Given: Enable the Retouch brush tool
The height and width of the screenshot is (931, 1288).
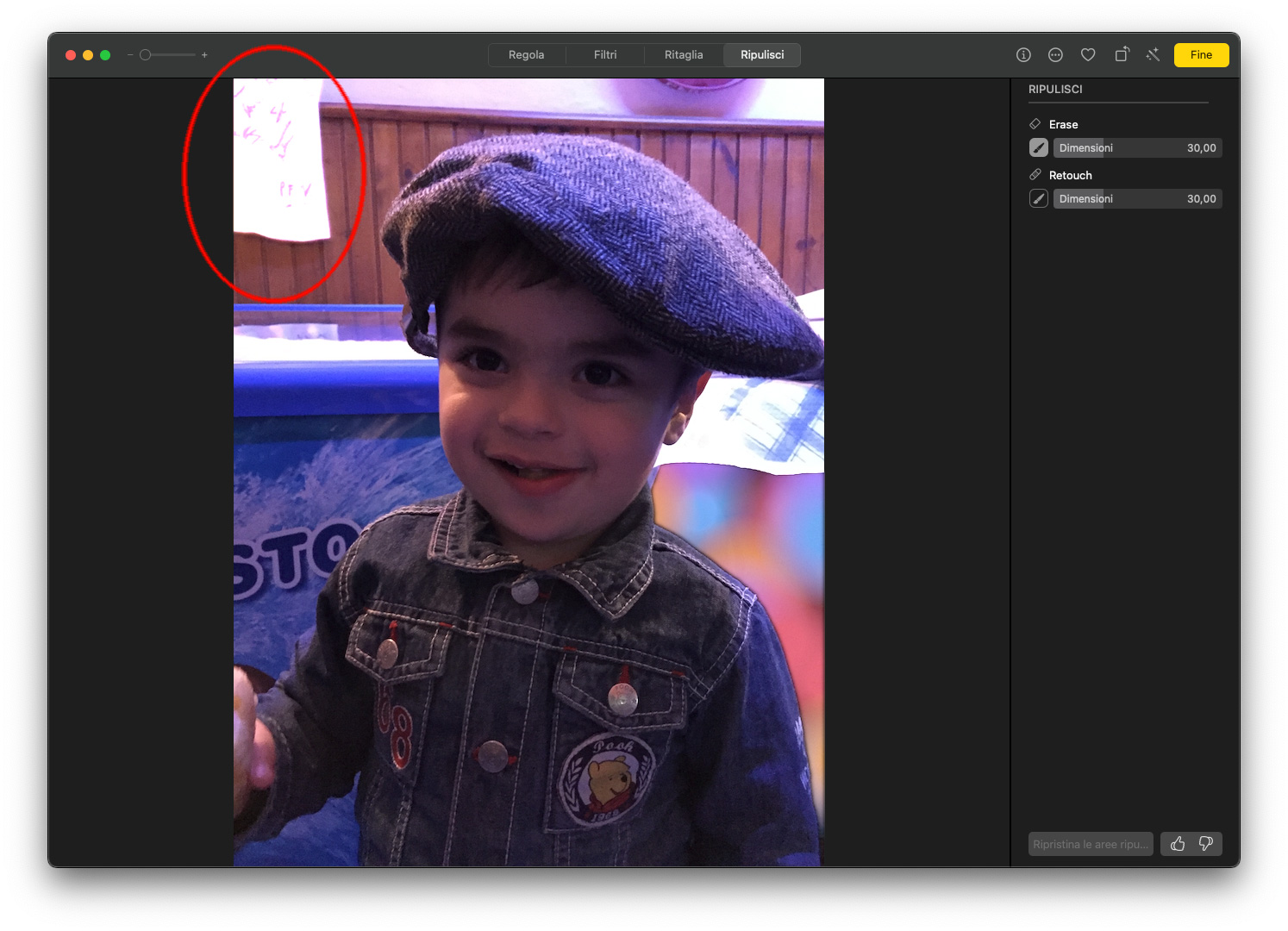Looking at the screenshot, I should (1039, 199).
